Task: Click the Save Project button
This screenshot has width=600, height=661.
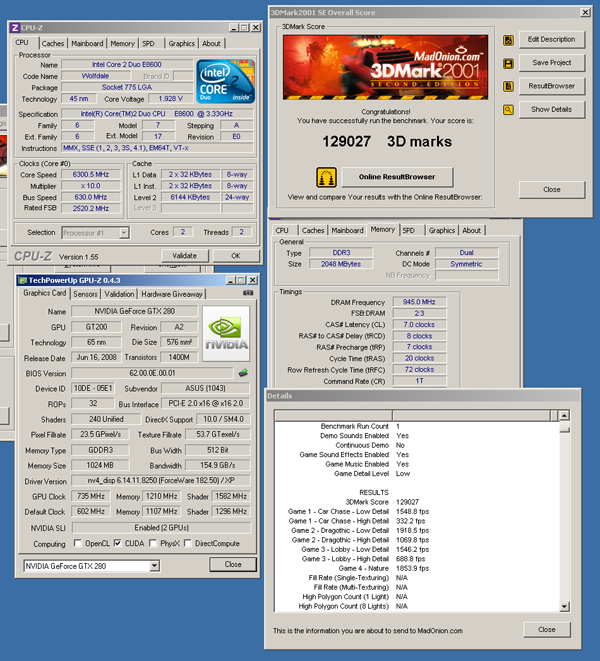Action: [552, 63]
